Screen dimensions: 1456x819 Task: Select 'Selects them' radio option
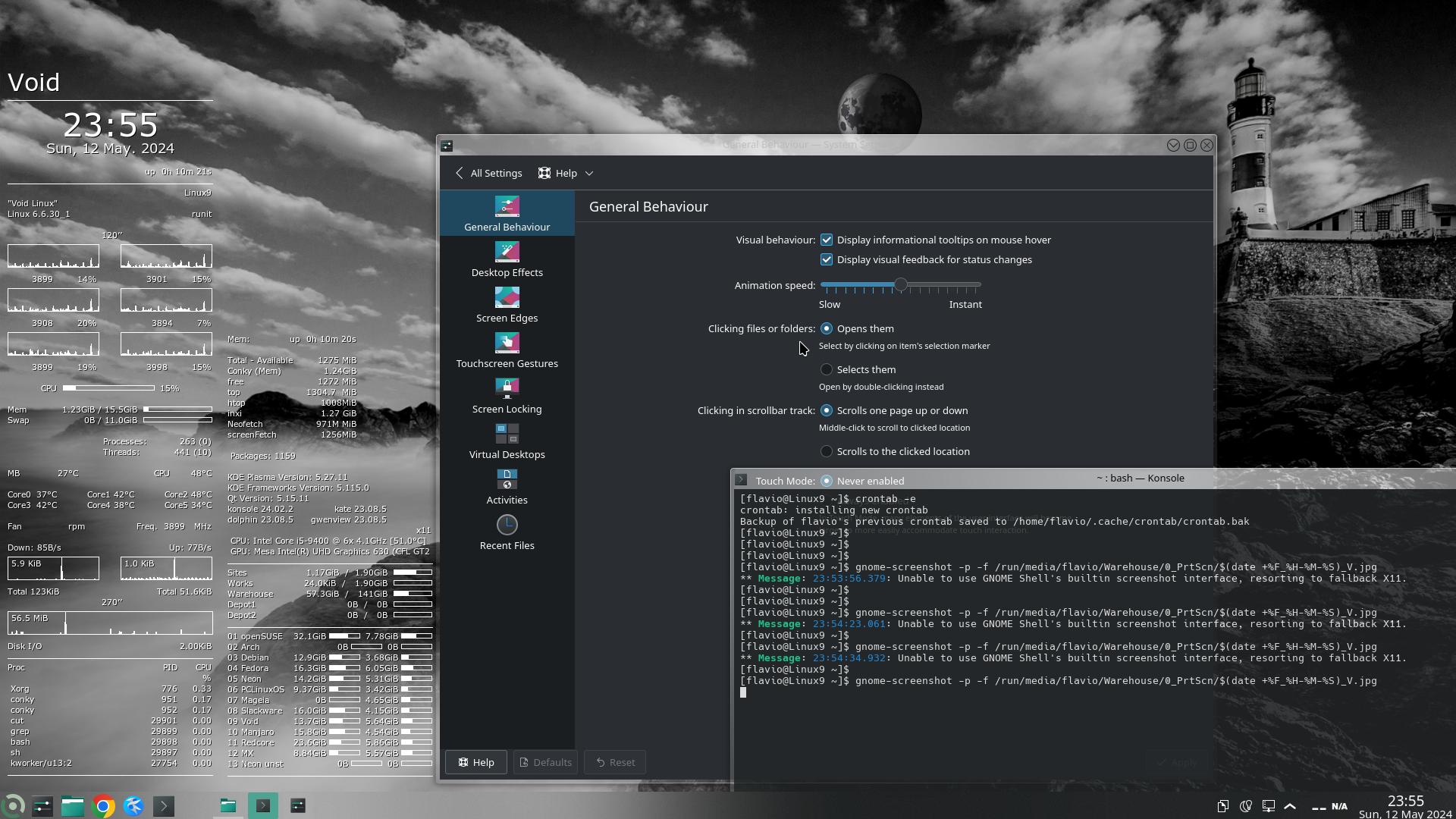pos(827,369)
